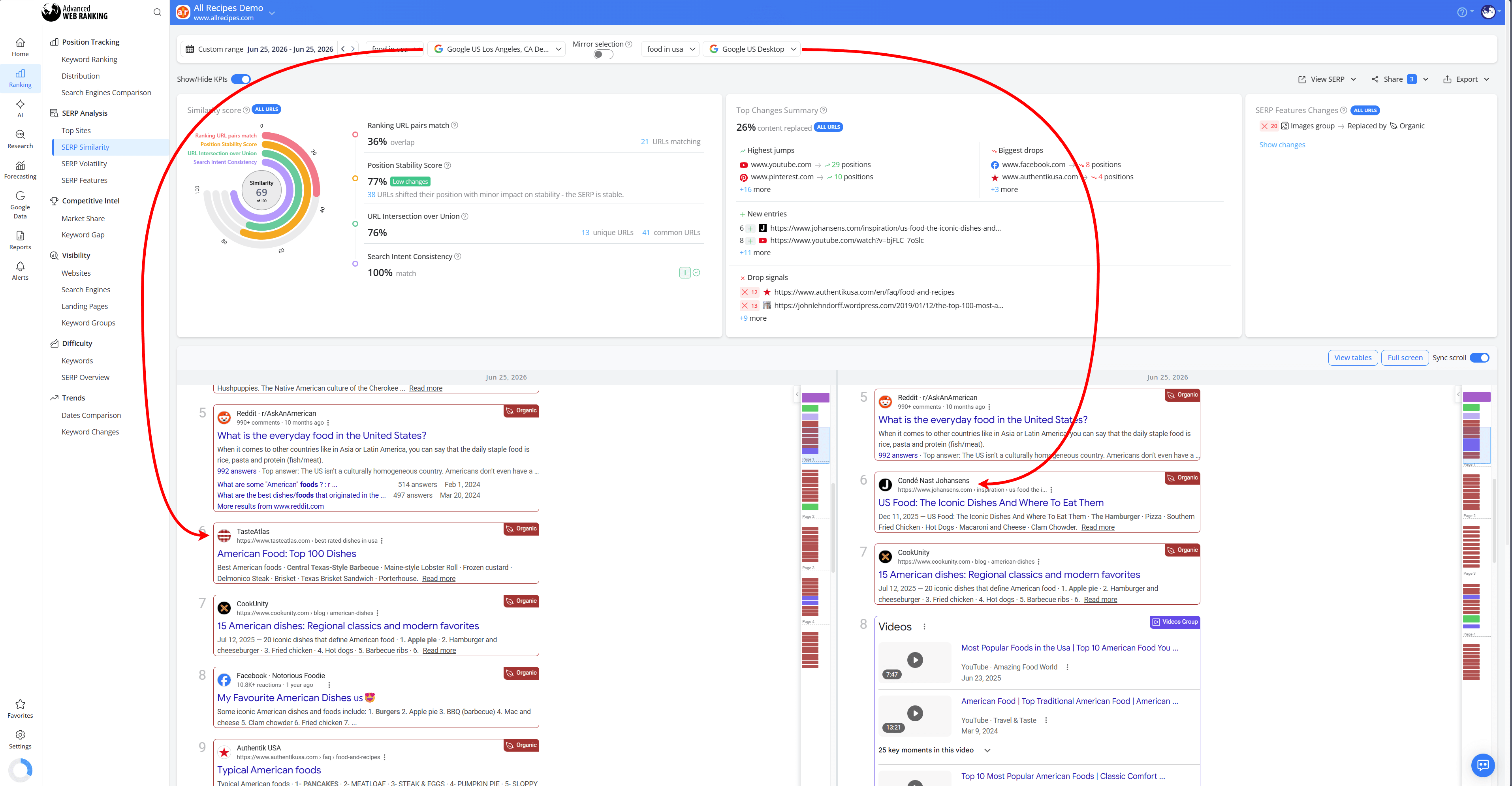The height and width of the screenshot is (786, 1512).
Task: Open Keyword Gap menu item
Action: click(x=83, y=235)
